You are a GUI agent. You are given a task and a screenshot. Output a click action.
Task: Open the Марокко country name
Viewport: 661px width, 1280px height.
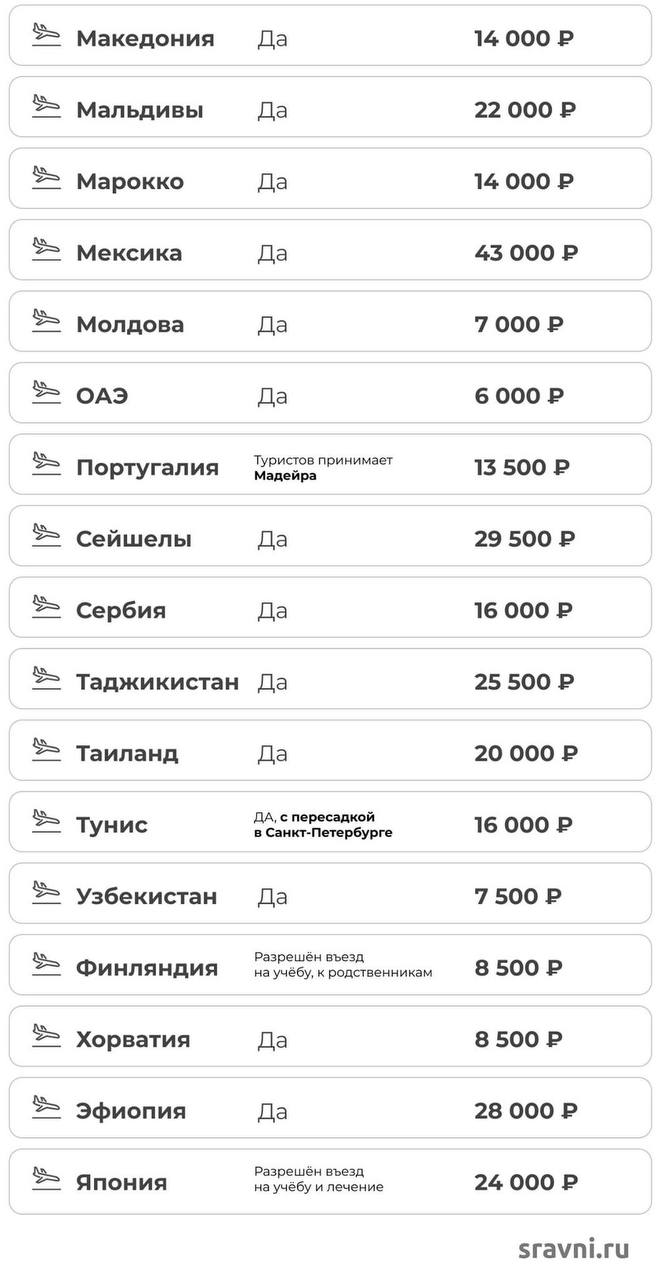[130, 182]
